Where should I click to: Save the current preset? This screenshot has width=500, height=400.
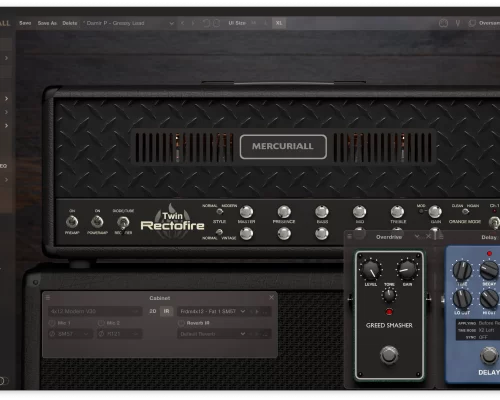click(25, 23)
